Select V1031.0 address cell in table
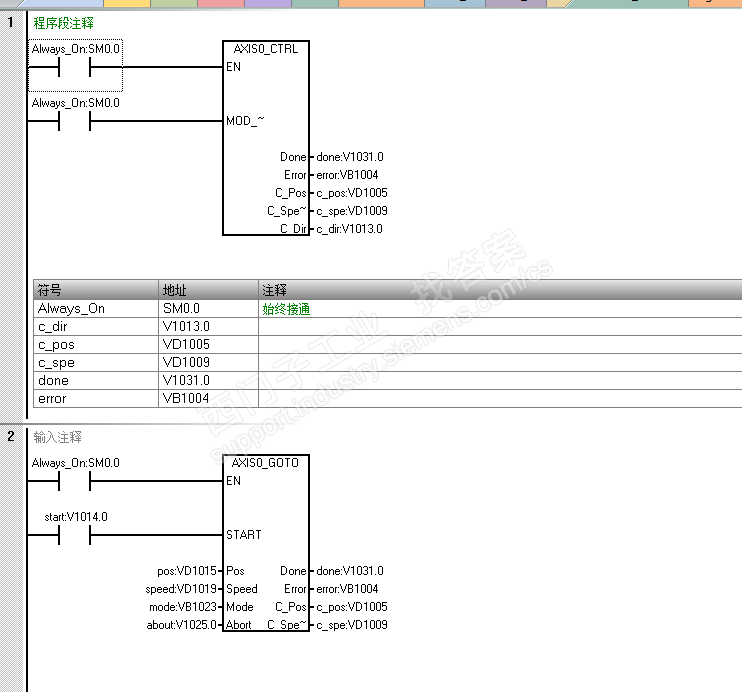 [x=208, y=381]
